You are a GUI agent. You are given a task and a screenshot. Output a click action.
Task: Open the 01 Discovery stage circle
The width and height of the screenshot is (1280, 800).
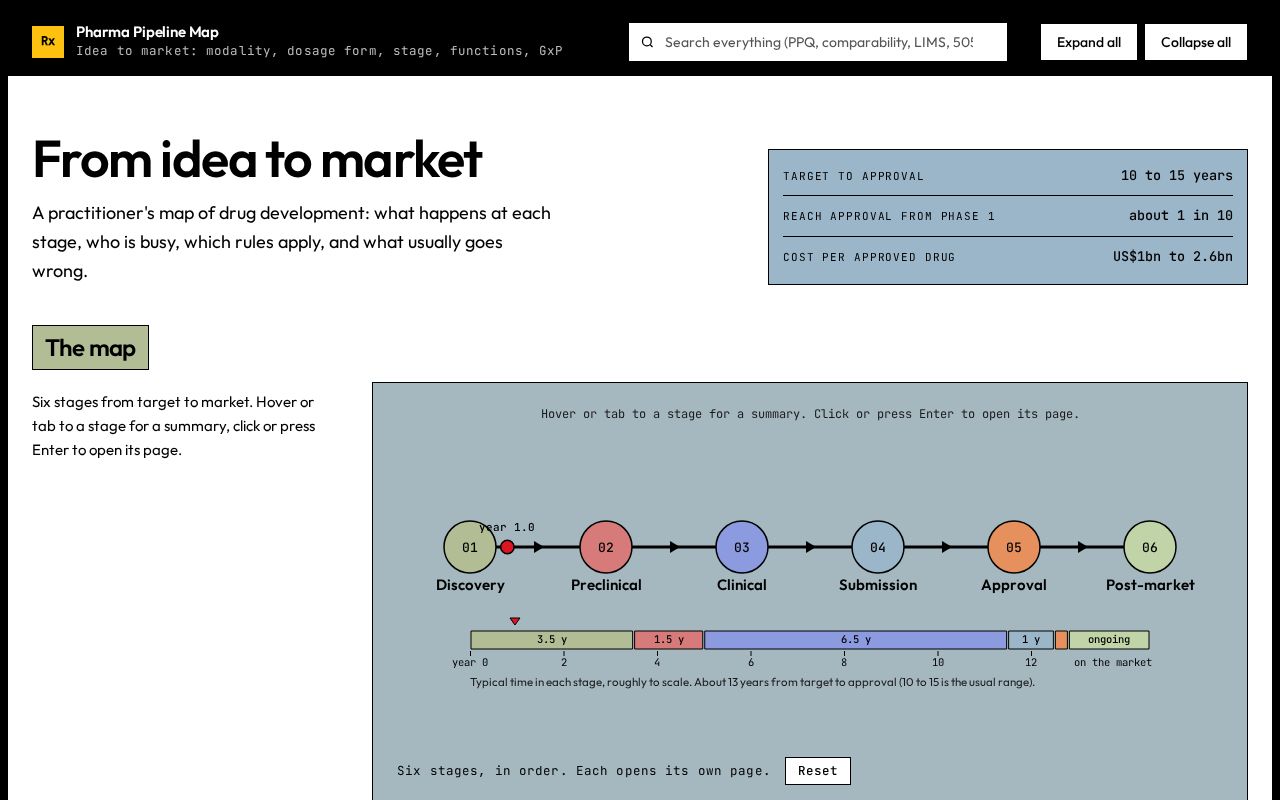[x=470, y=547]
